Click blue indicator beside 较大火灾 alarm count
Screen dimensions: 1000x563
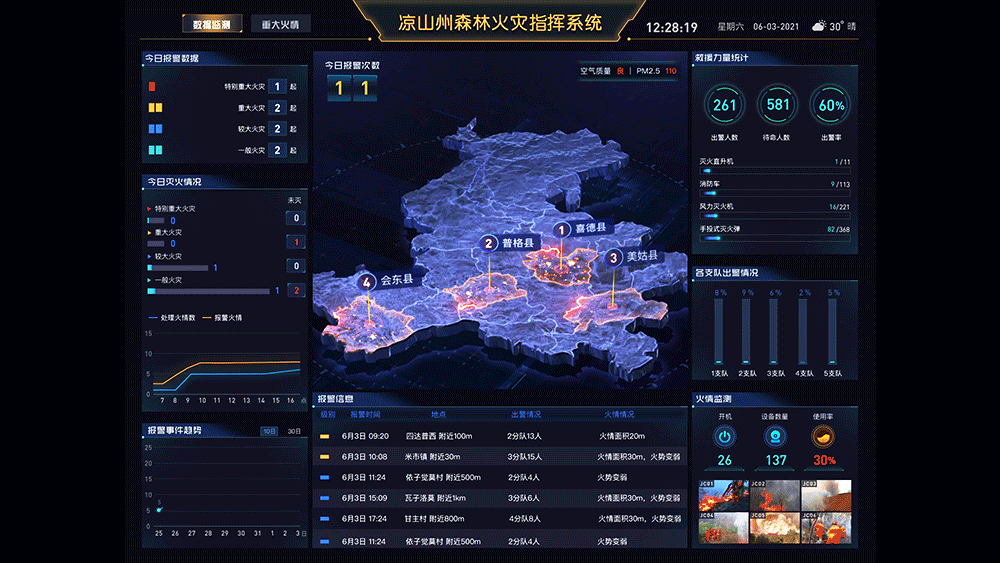pos(156,129)
